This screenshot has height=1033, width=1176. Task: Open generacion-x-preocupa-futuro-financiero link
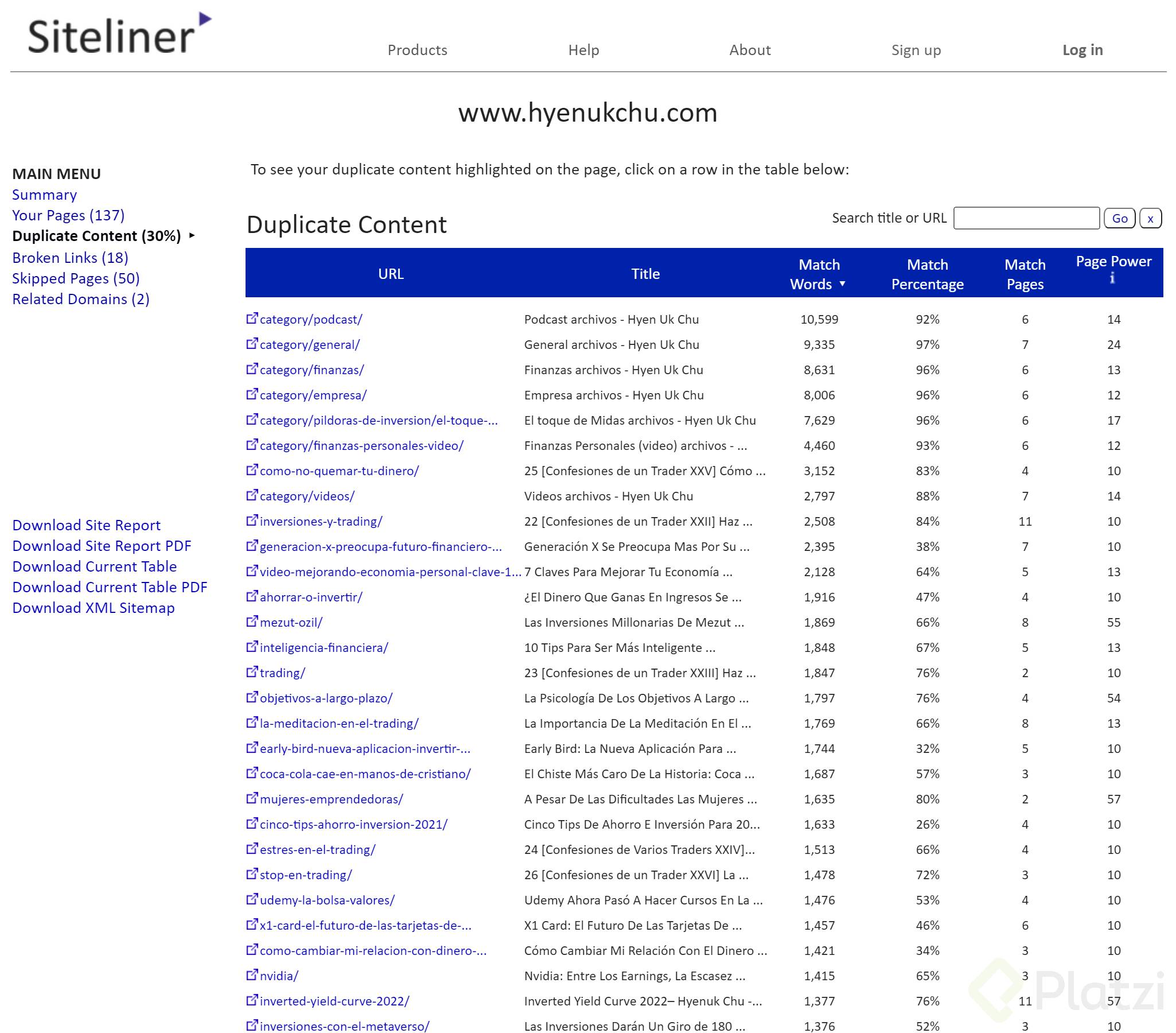pos(380,547)
